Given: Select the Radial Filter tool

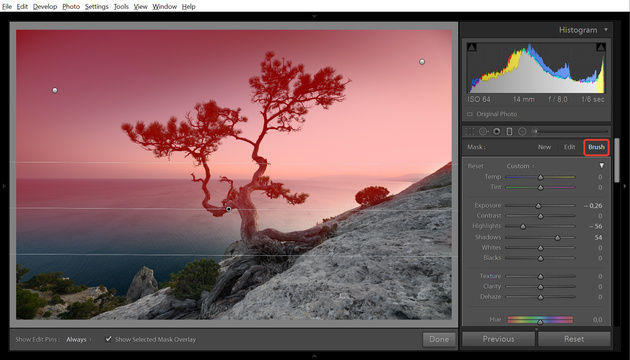Looking at the screenshot, I should [x=522, y=131].
